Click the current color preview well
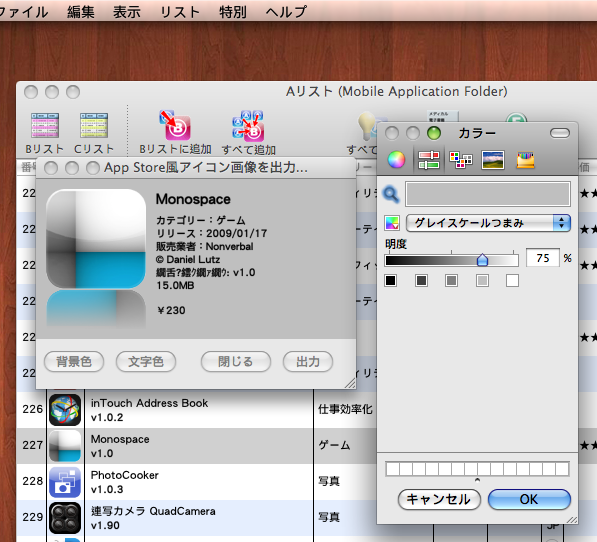 click(x=488, y=194)
